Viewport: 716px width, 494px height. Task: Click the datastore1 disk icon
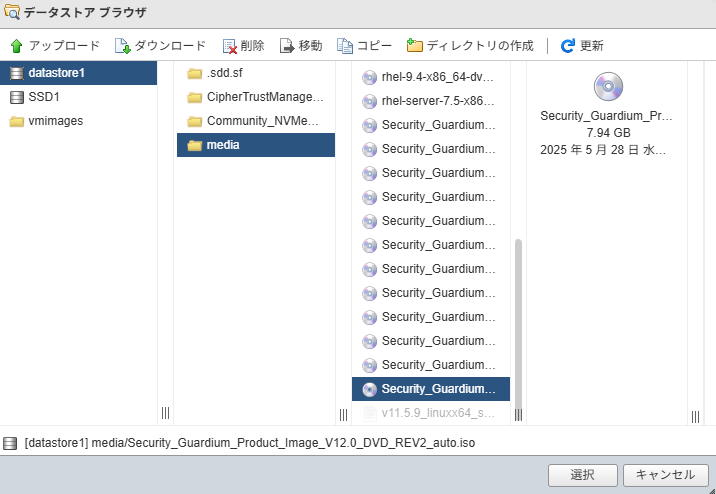click(x=17, y=73)
